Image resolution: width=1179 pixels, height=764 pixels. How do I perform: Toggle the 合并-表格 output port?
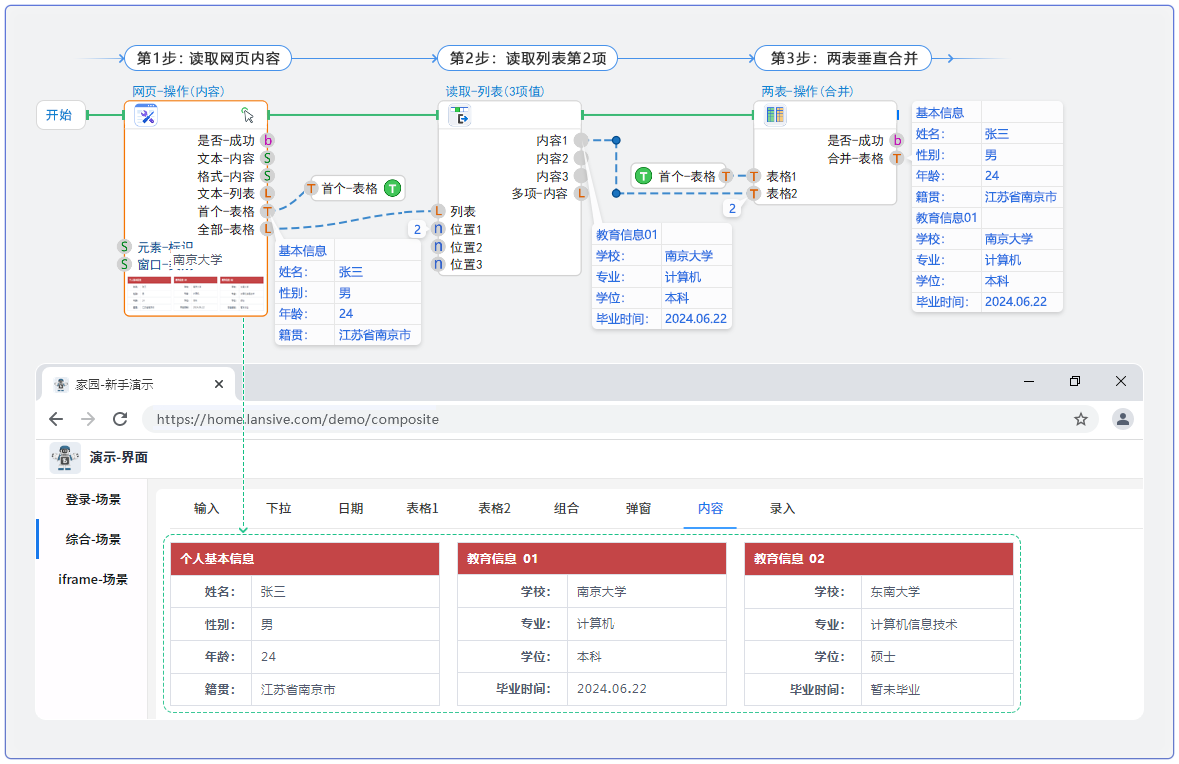click(x=898, y=157)
